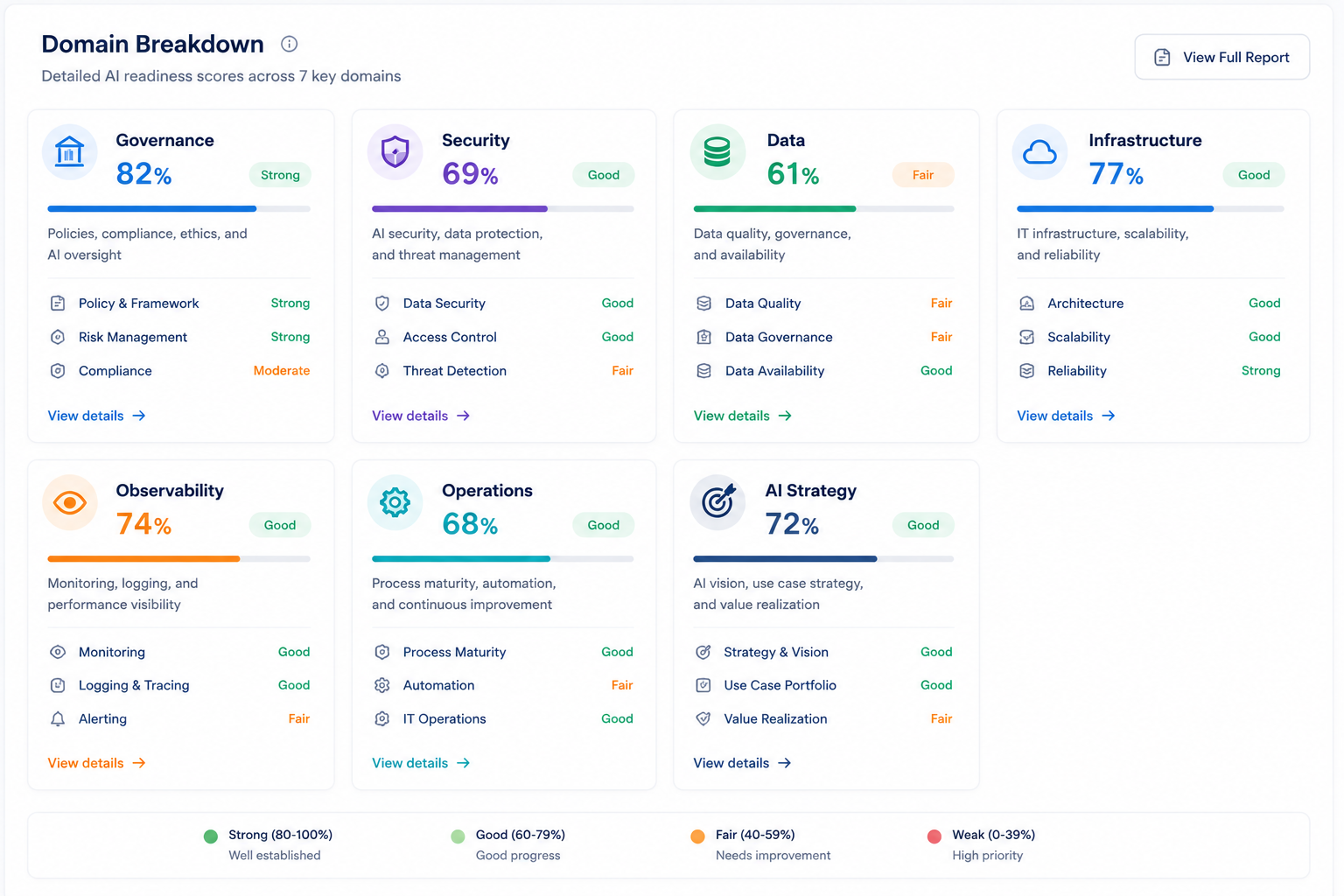This screenshot has width=1344, height=896.
Task: Click the 82% Governance score
Action: coord(143,174)
